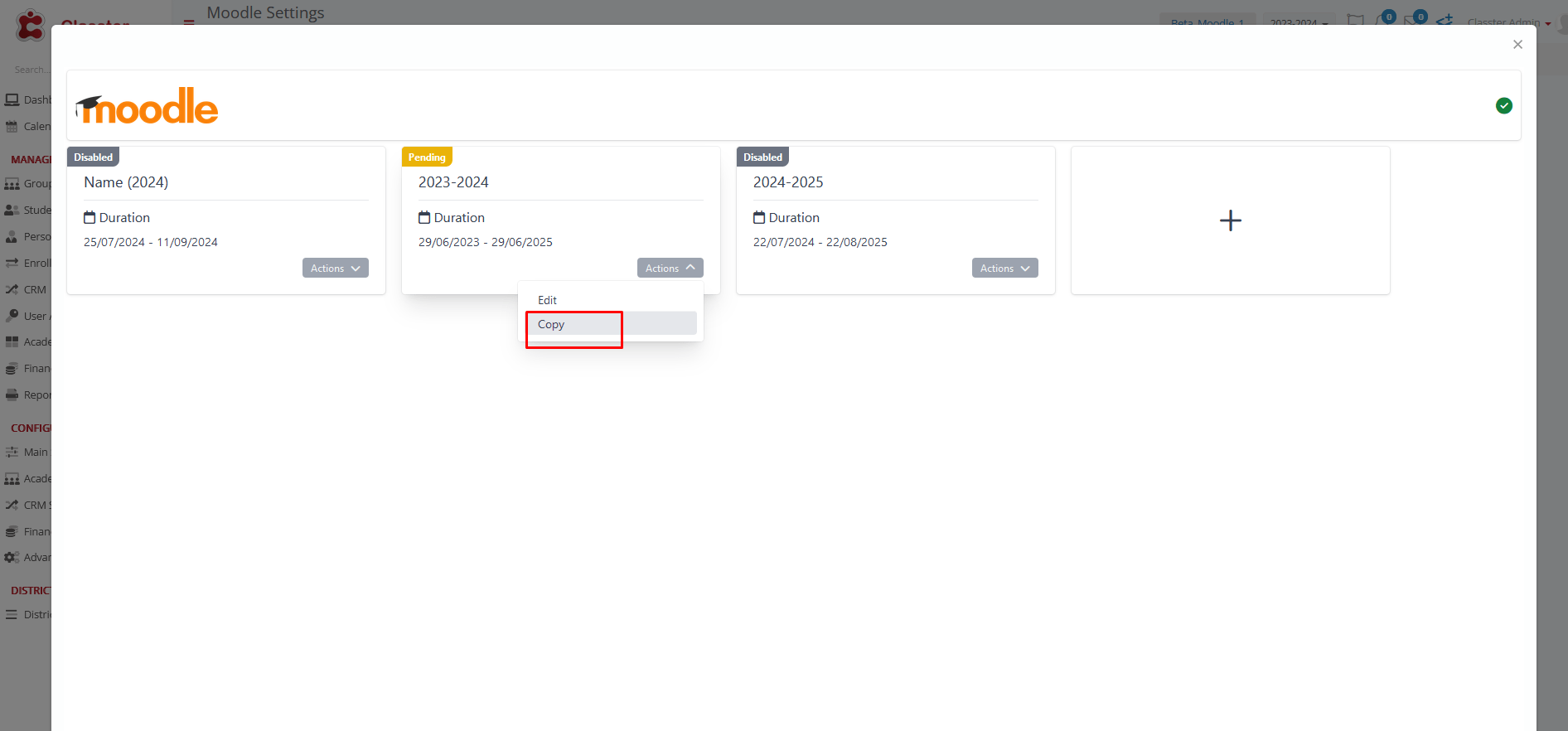
Task: Open Academic settings under Configuration
Action: point(27,479)
